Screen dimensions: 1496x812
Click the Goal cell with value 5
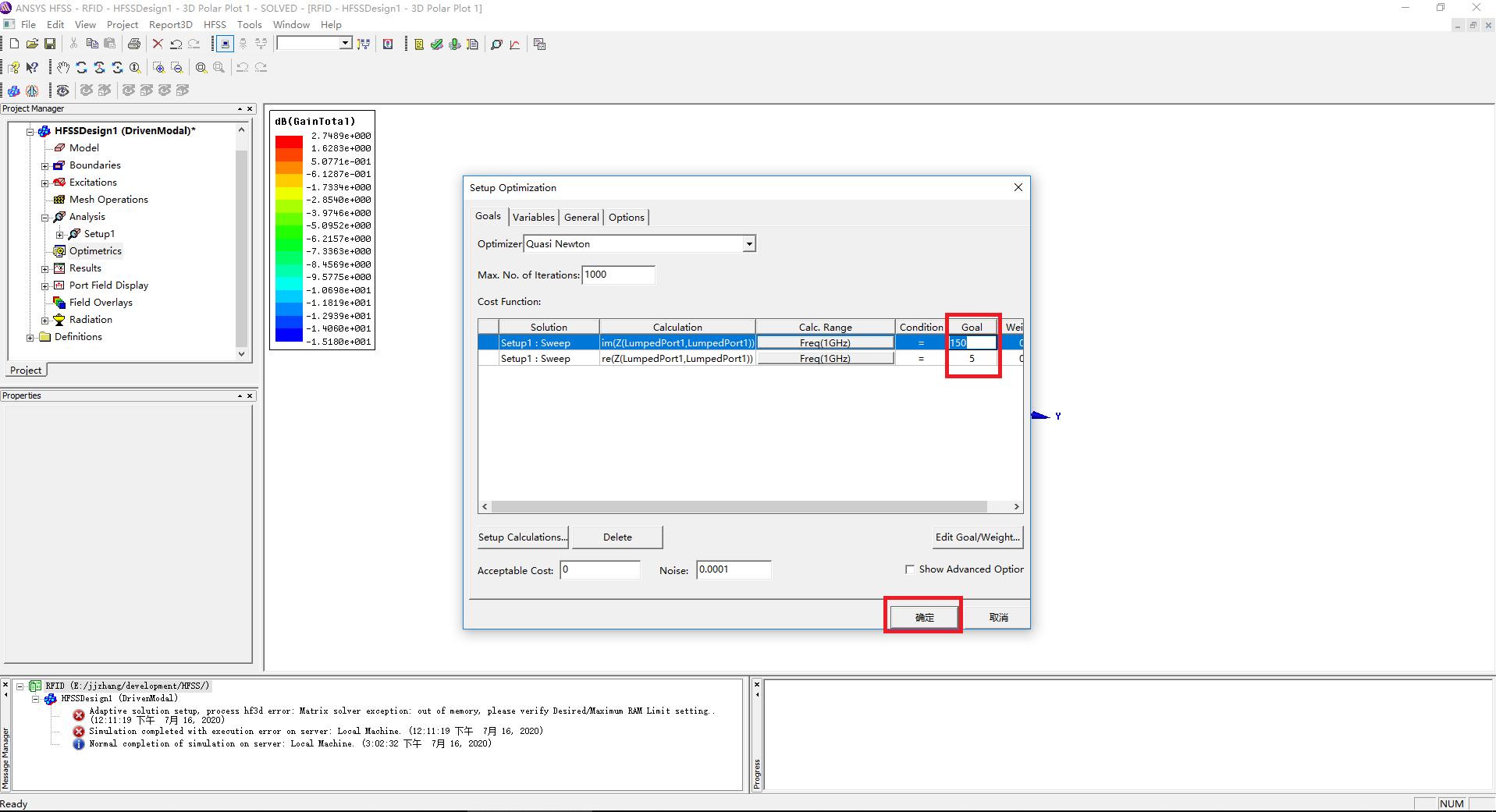(972, 359)
